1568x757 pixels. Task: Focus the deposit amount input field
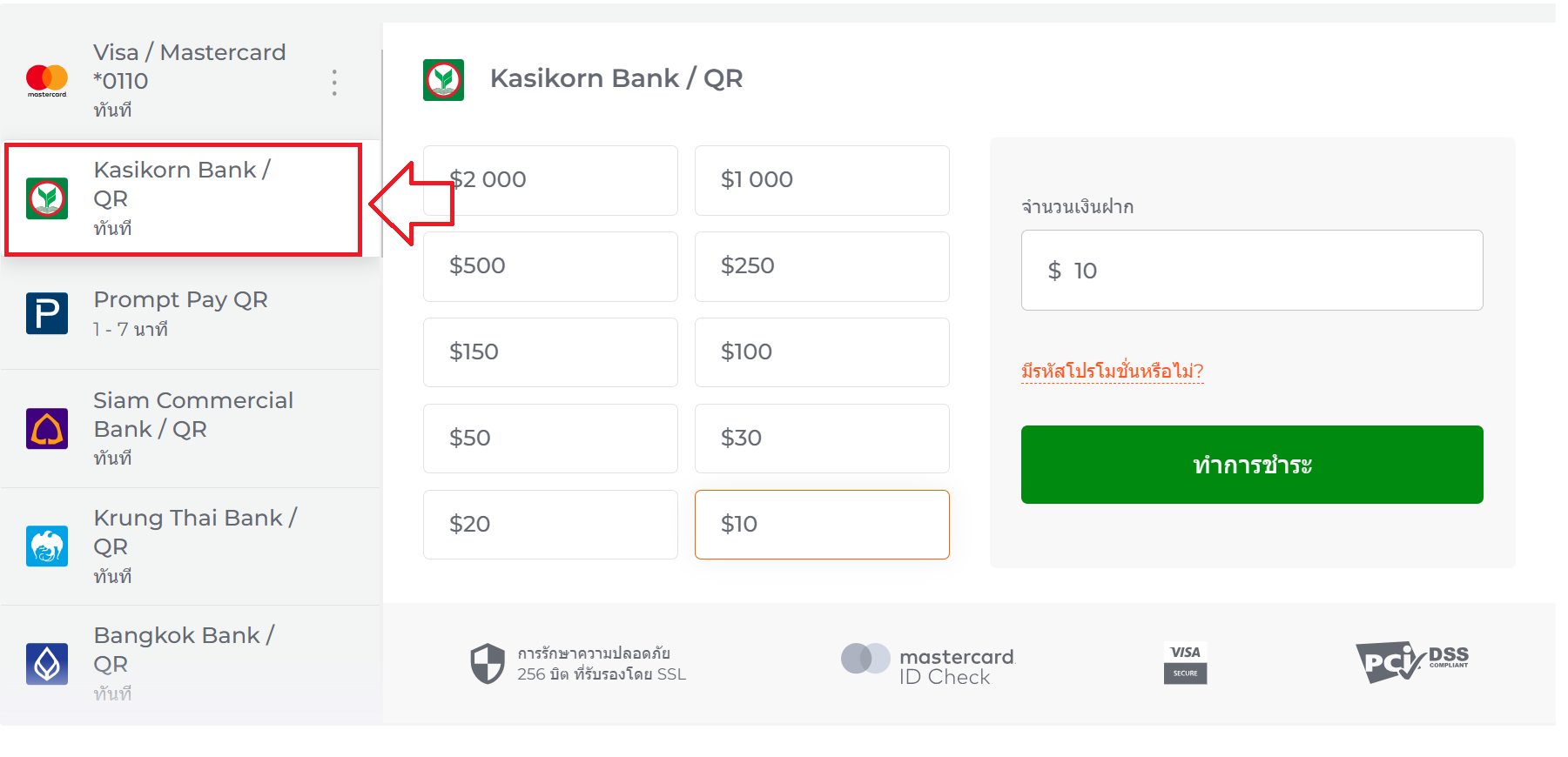click(1252, 271)
